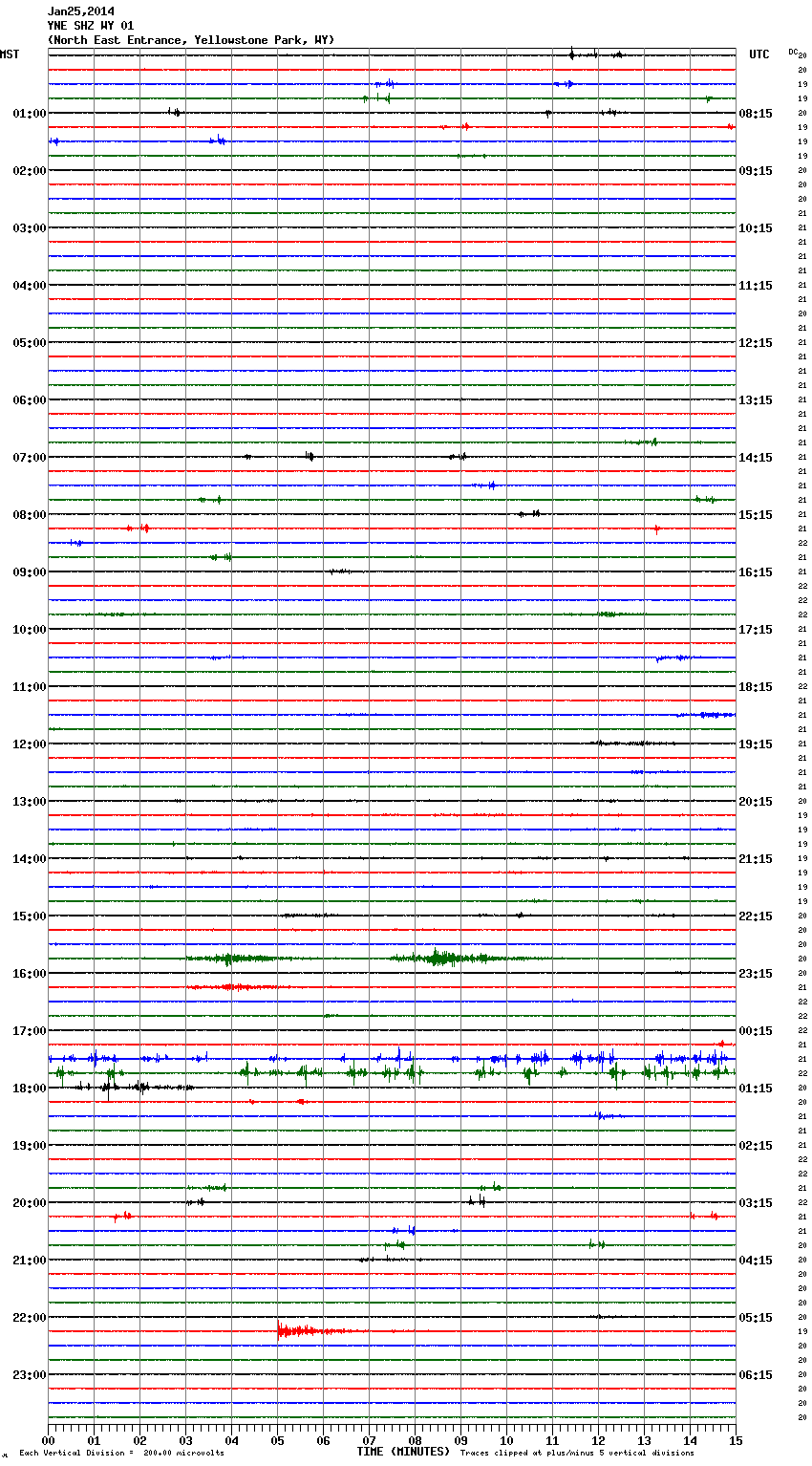812x1466 pixels.
Task: Click the '08:15' UTC time label
Action: [756, 114]
